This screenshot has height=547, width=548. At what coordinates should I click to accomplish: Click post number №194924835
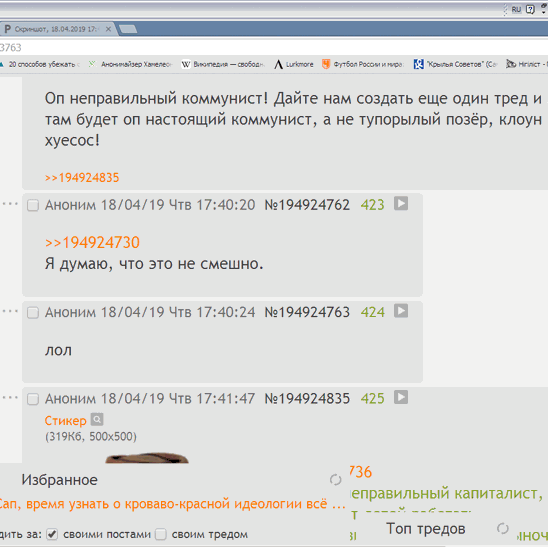pyautogui.click(x=307, y=398)
